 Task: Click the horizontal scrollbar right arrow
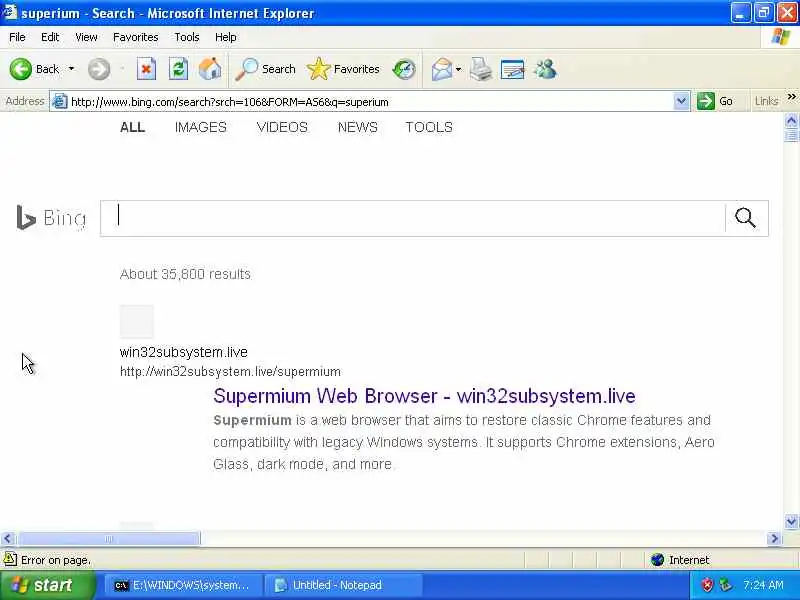[x=774, y=538]
